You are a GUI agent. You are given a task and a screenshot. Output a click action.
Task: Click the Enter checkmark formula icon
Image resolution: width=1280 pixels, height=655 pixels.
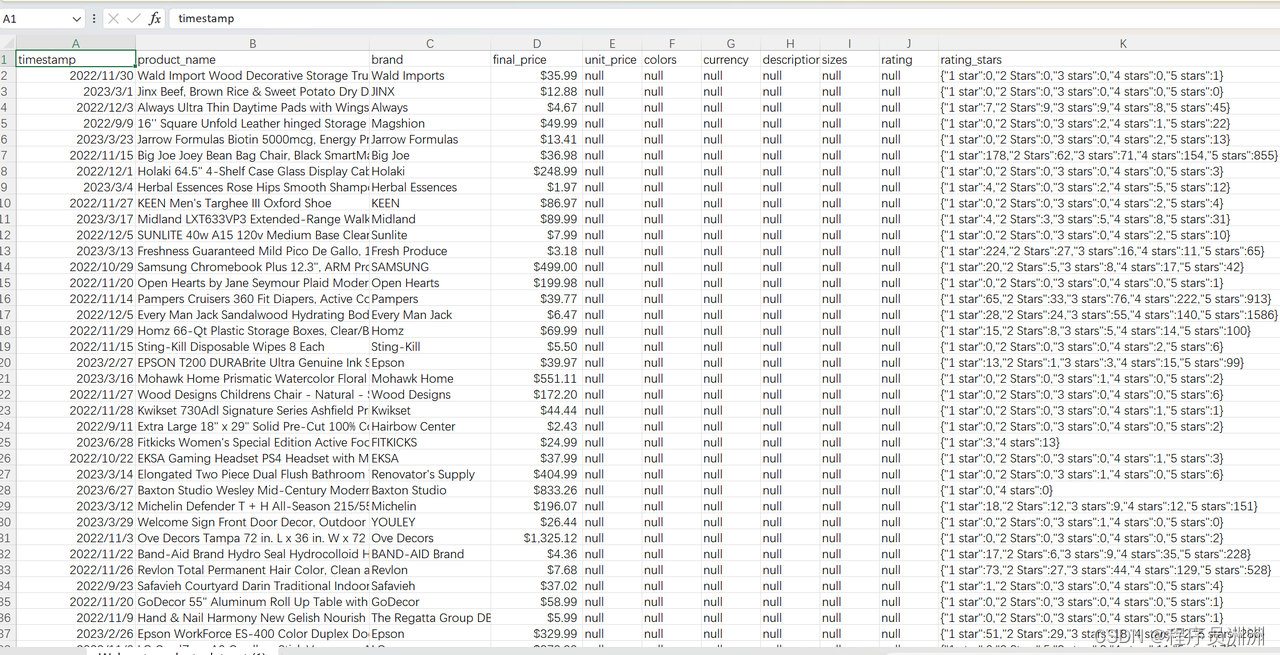pyautogui.click(x=134, y=19)
